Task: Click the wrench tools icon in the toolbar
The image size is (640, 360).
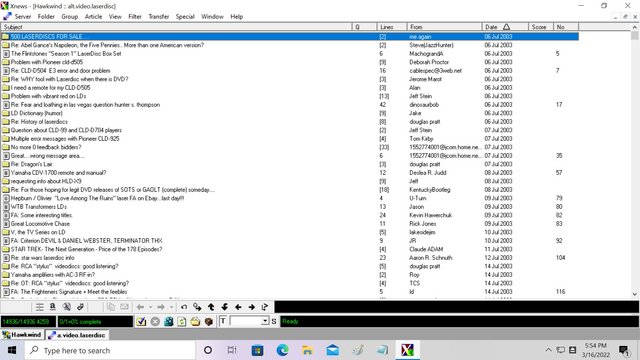Action: [x=67, y=307]
